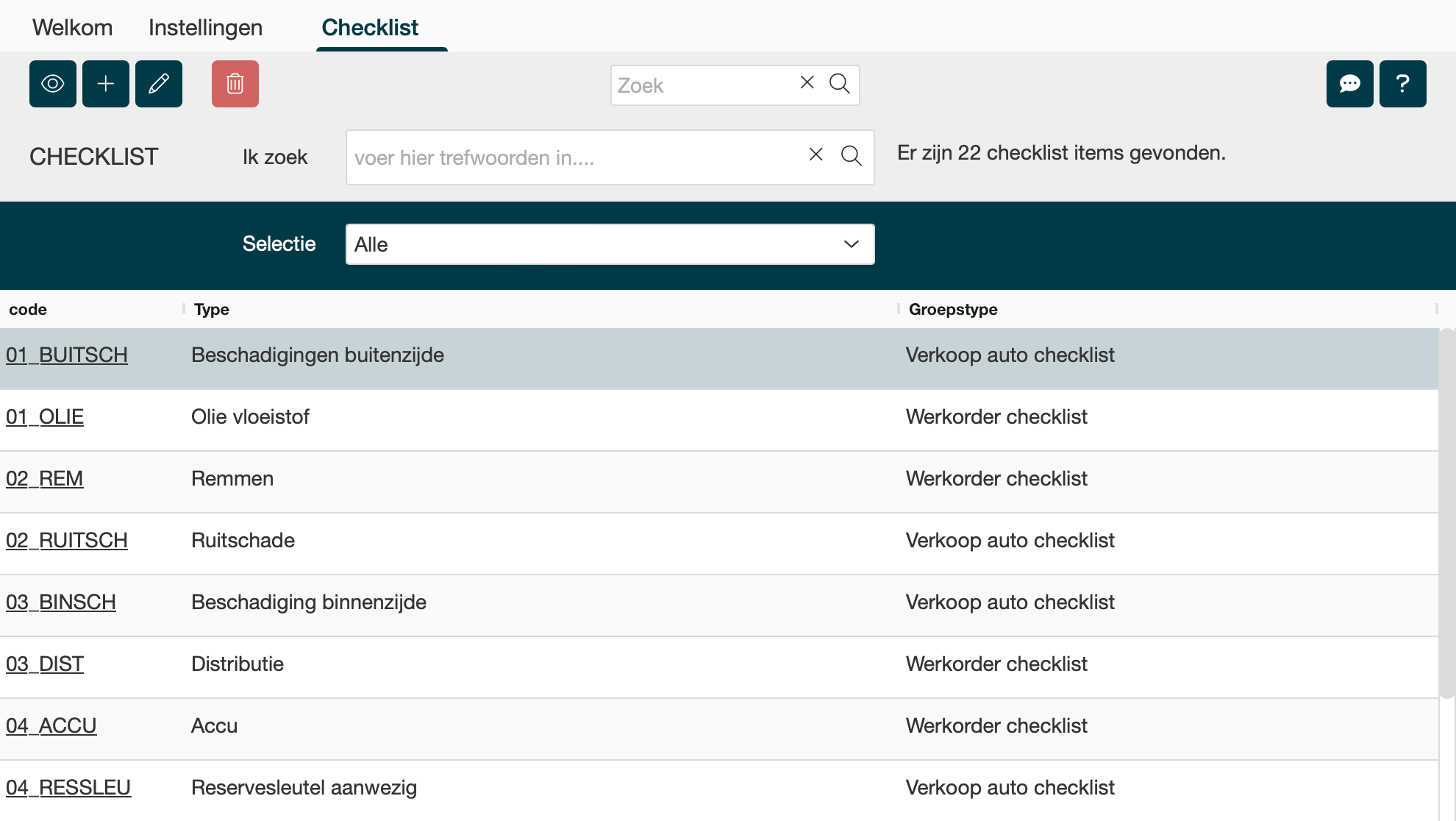Click magnifier in trefwoorden search field
The height and width of the screenshot is (821, 1456).
pyautogui.click(x=851, y=156)
